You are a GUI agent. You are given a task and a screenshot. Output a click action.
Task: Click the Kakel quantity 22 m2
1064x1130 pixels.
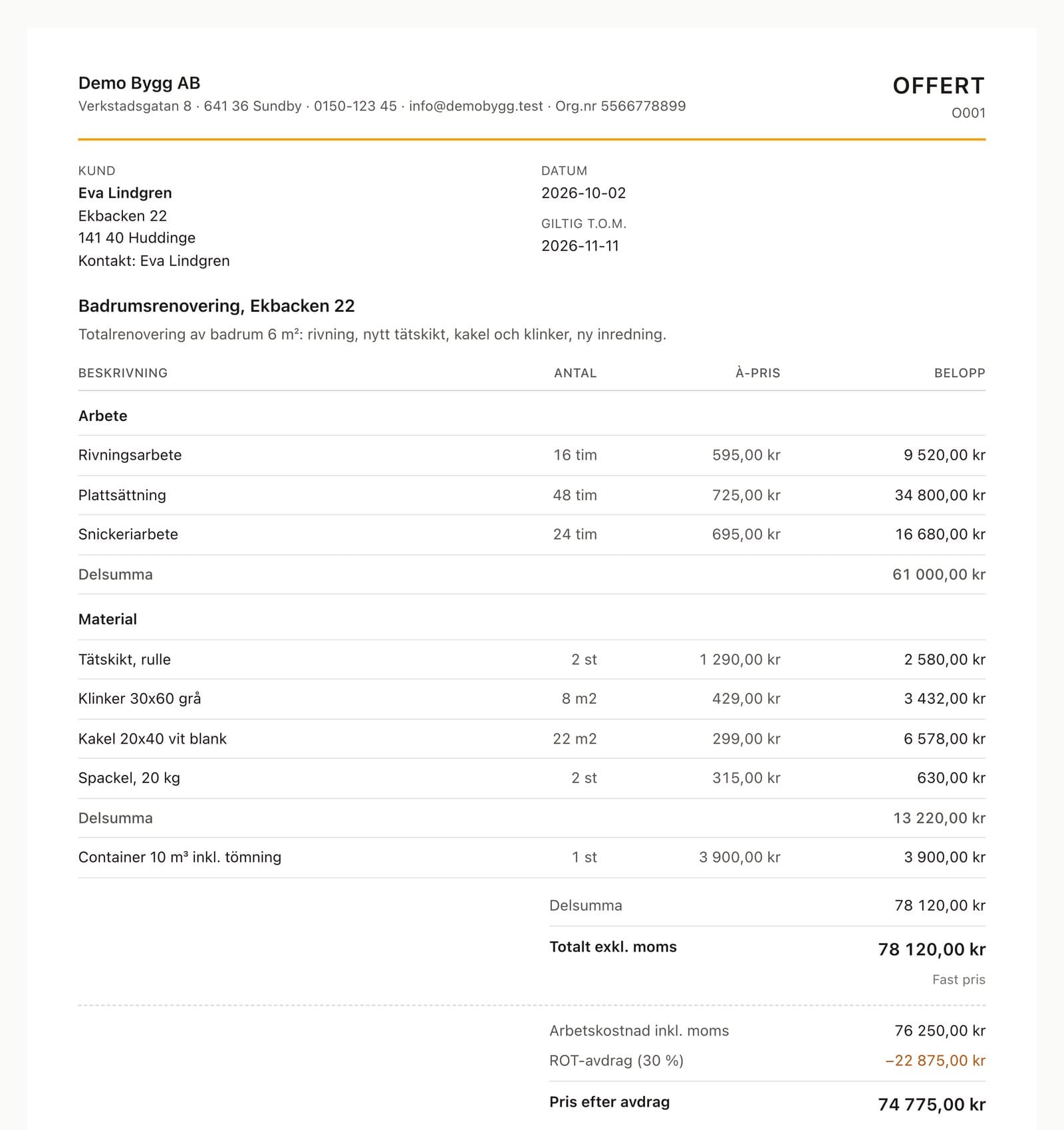[575, 738]
